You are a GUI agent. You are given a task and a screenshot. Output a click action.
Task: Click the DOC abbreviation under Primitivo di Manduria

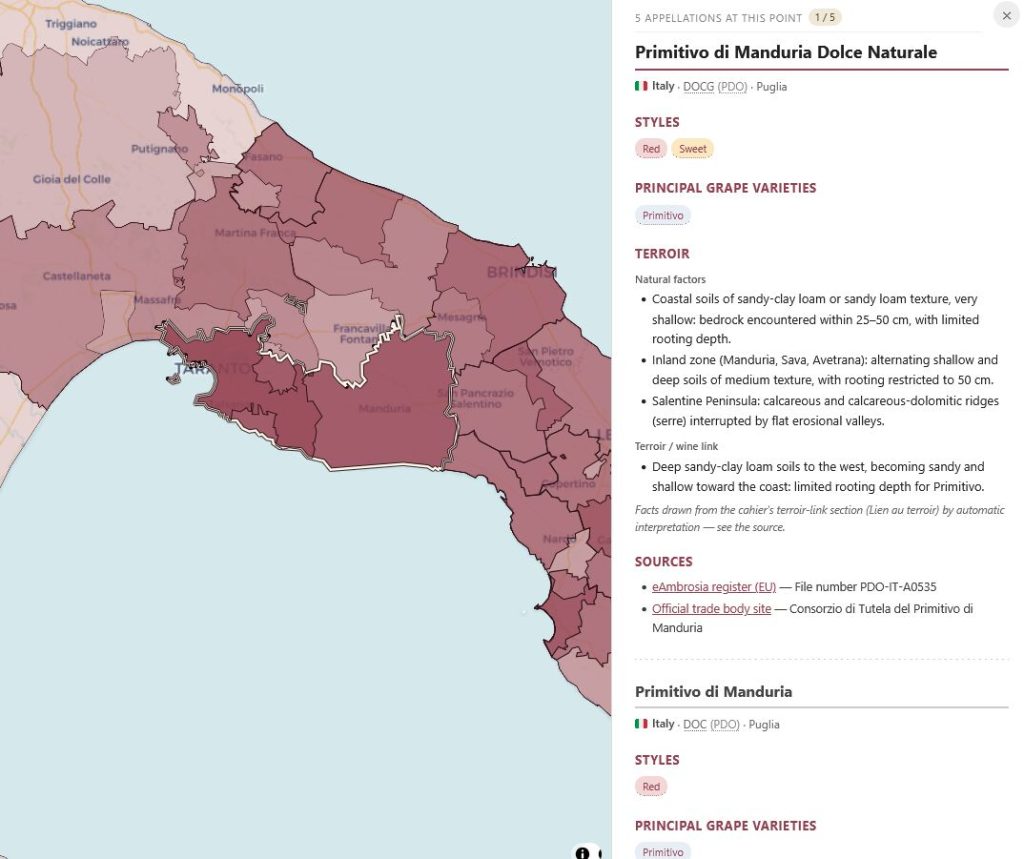click(695, 724)
